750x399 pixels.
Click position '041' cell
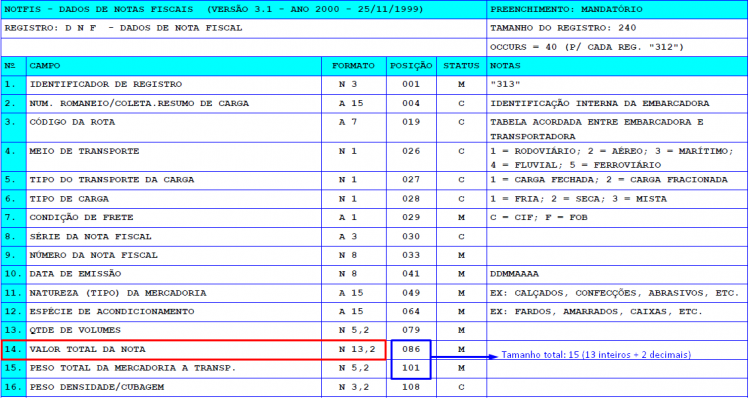pyautogui.click(x=411, y=275)
